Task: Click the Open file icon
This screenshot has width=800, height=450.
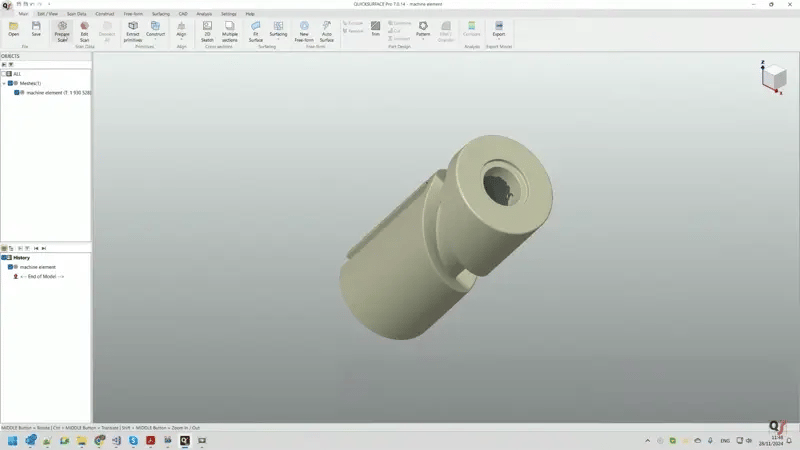Action: (13, 29)
